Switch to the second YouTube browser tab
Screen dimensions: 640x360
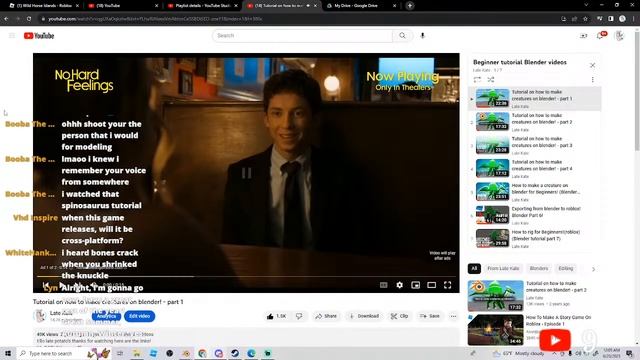coord(122,6)
